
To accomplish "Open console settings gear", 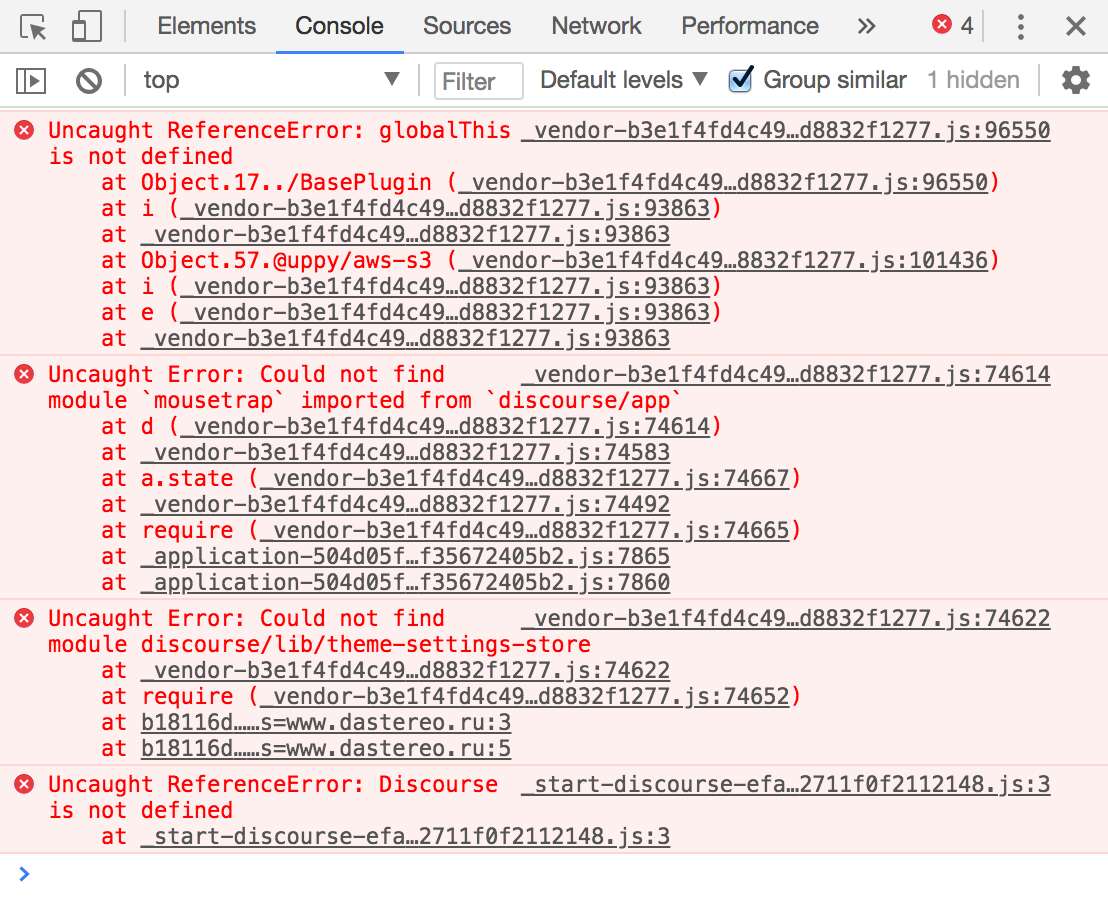I will click(1075, 80).
